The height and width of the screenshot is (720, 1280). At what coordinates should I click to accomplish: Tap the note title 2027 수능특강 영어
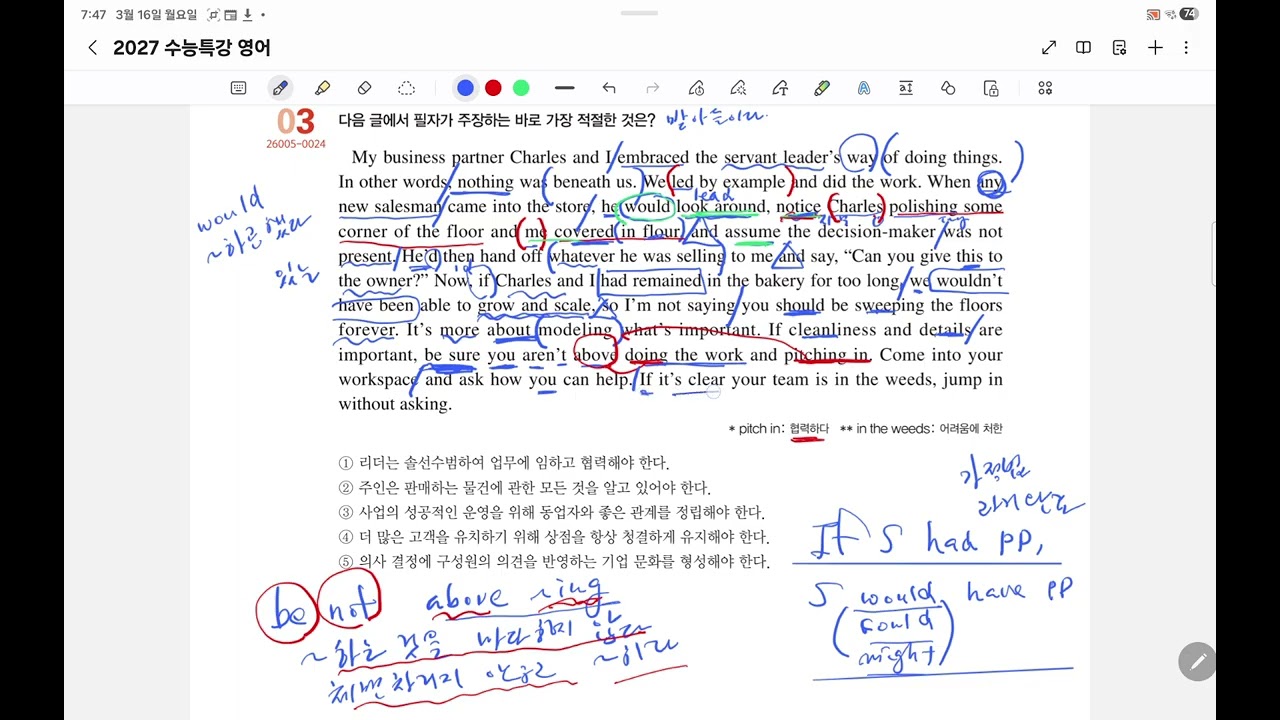click(x=192, y=48)
